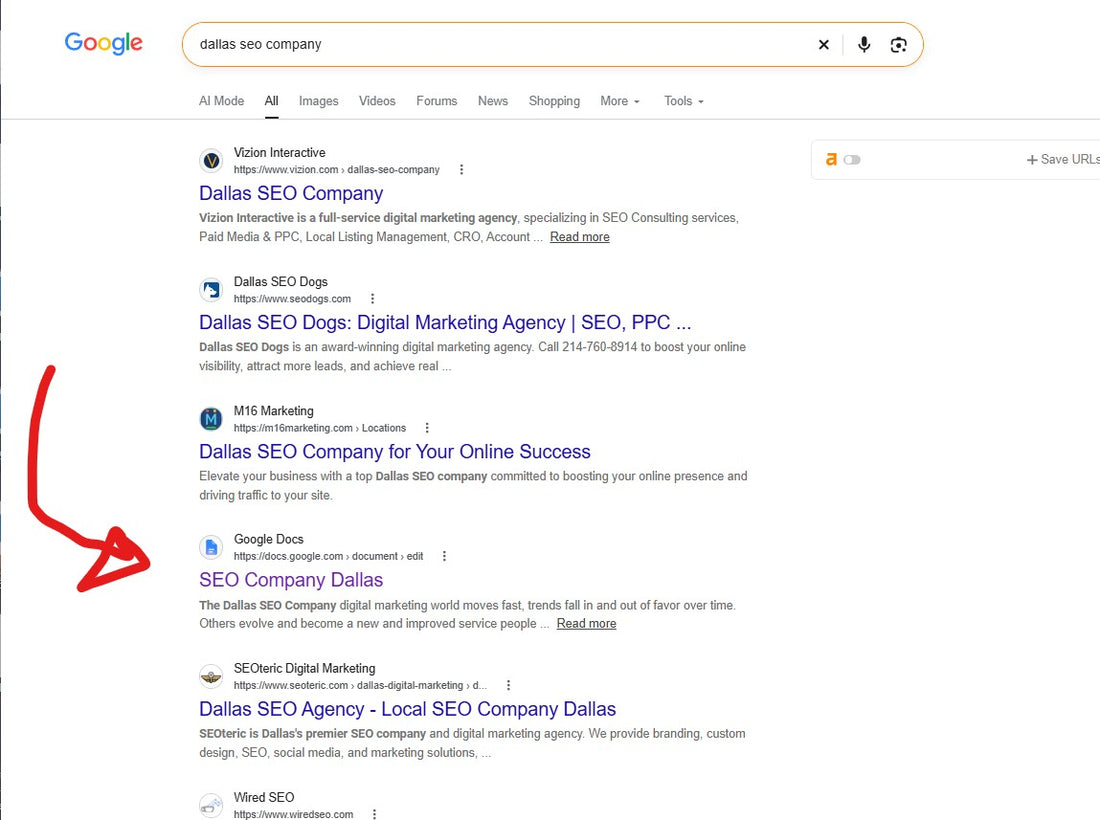Open the 'Dallas SEO Company' Vizion result

[291, 194]
